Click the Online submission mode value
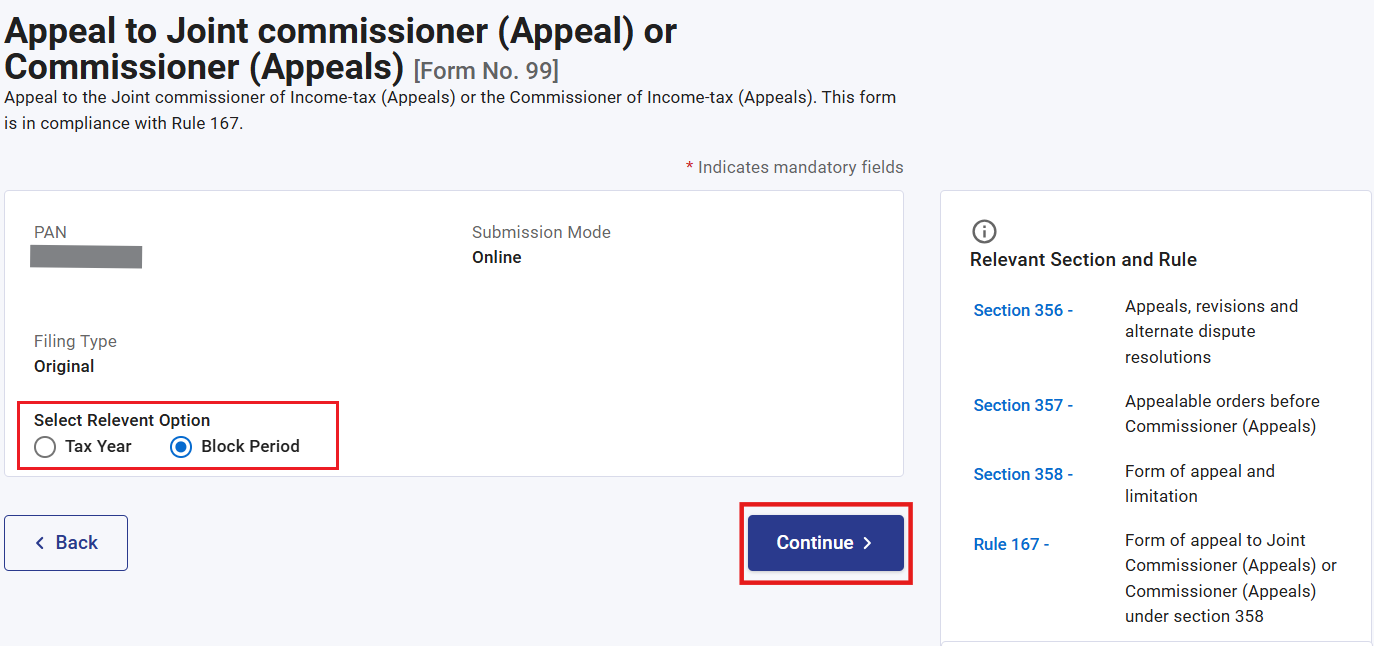 (x=497, y=257)
